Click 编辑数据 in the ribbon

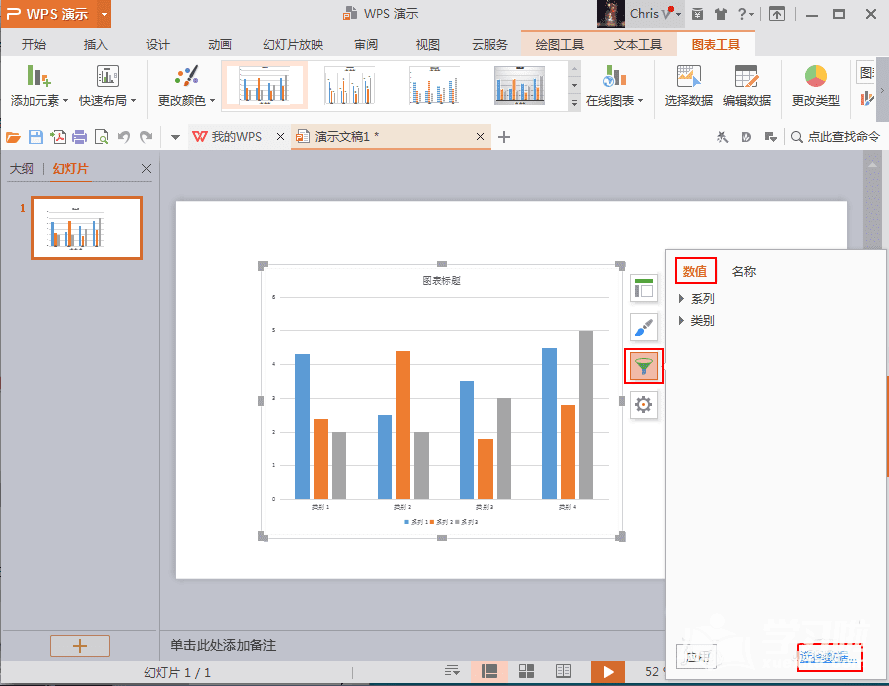tap(746, 85)
